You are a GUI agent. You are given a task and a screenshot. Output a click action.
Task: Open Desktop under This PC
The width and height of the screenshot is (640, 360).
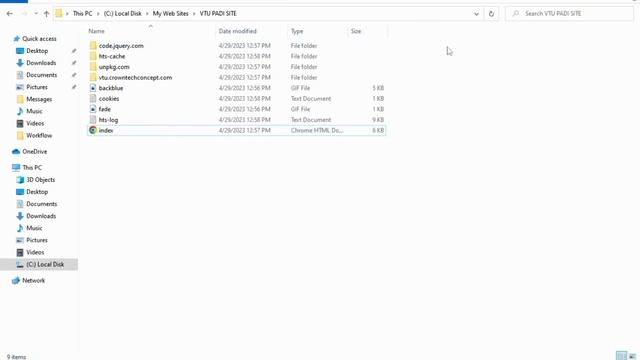[x=37, y=192]
